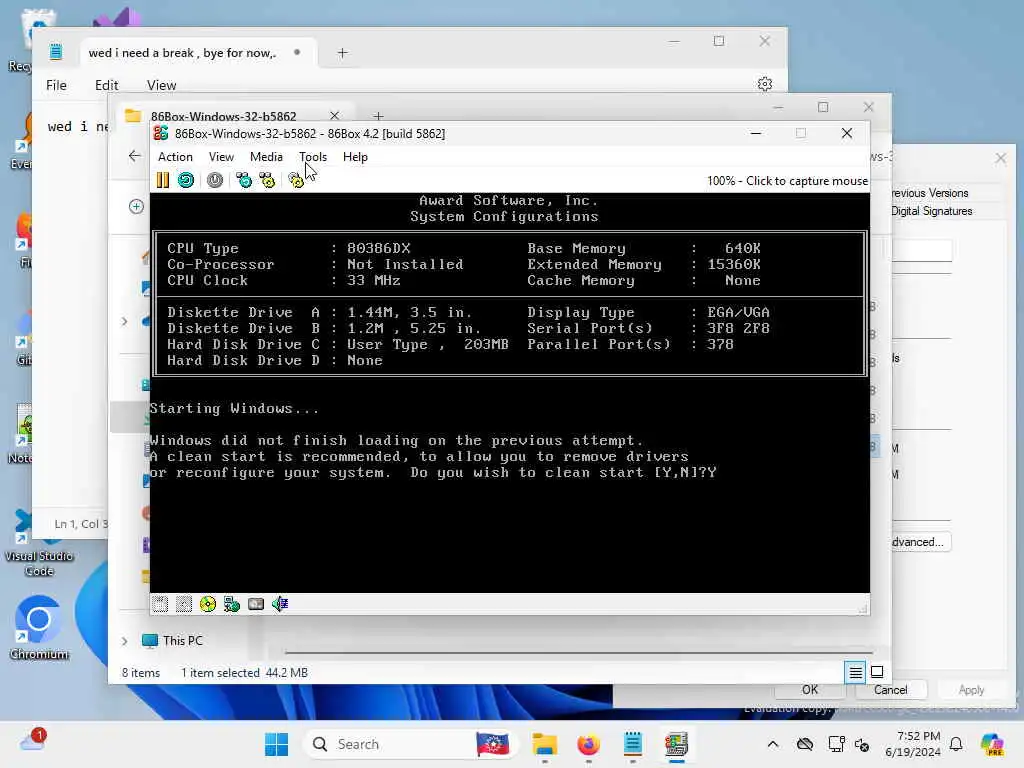Show hidden system tray icons
The height and width of the screenshot is (768, 1024).
click(773, 744)
